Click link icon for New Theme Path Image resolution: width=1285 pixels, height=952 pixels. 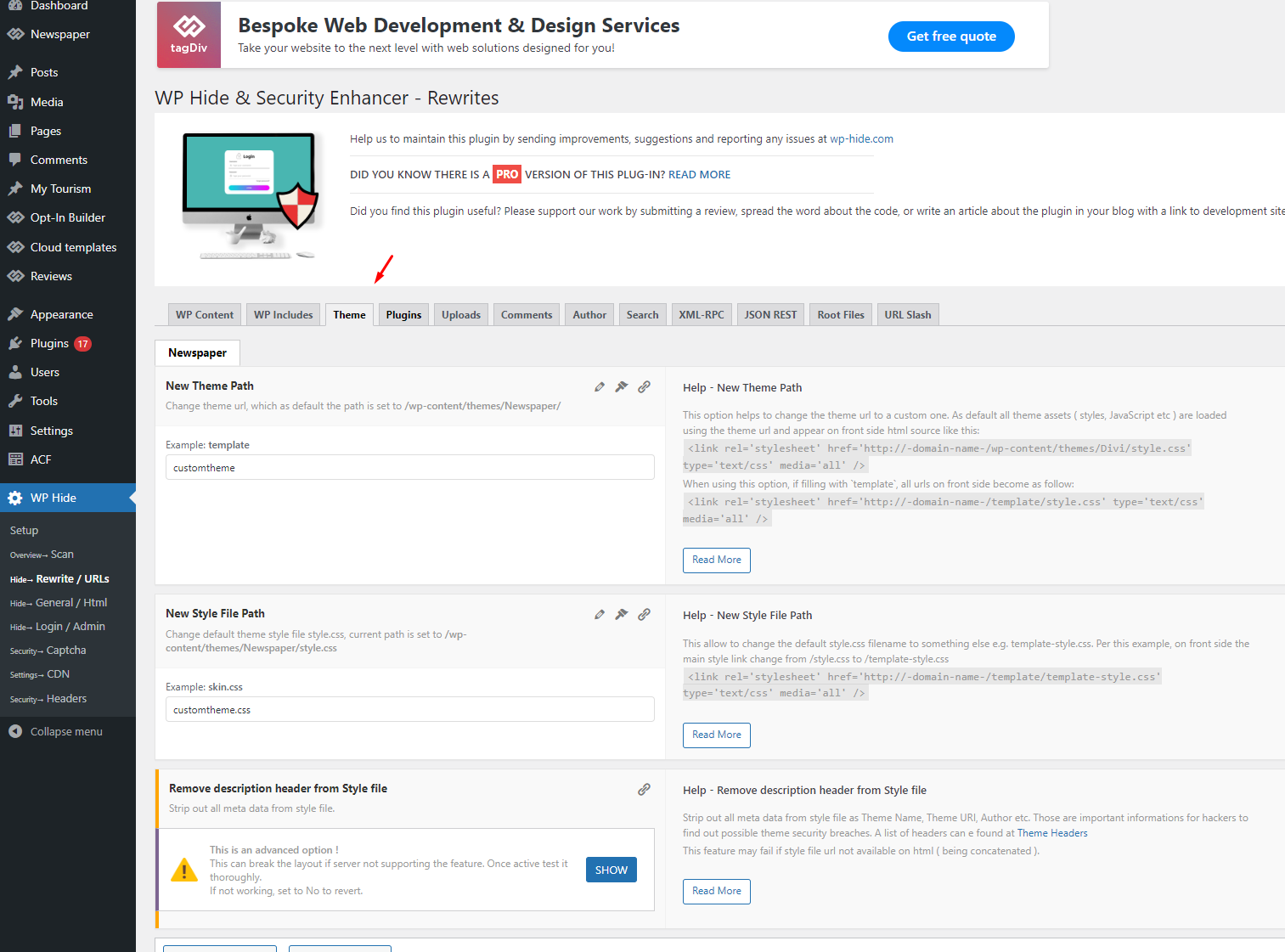pos(645,386)
